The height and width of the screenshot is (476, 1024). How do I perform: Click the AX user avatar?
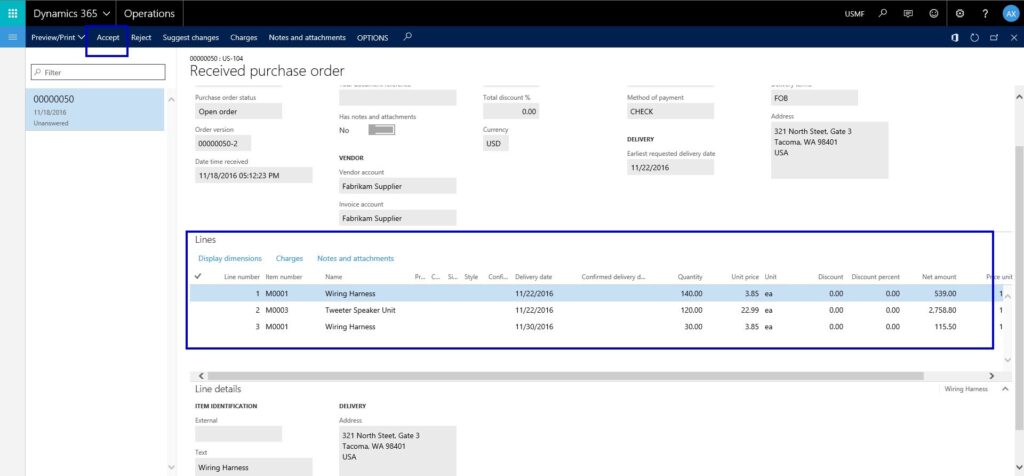[x=1010, y=13]
